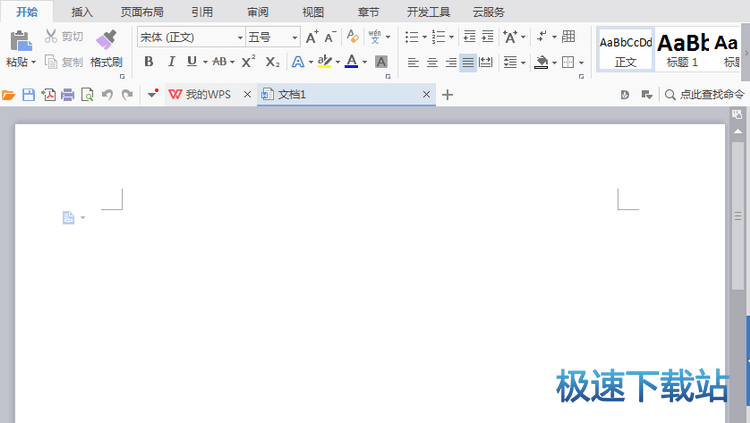Expand numbered list dropdown arrow
Viewport: 750px width, 423px height.
(451, 37)
